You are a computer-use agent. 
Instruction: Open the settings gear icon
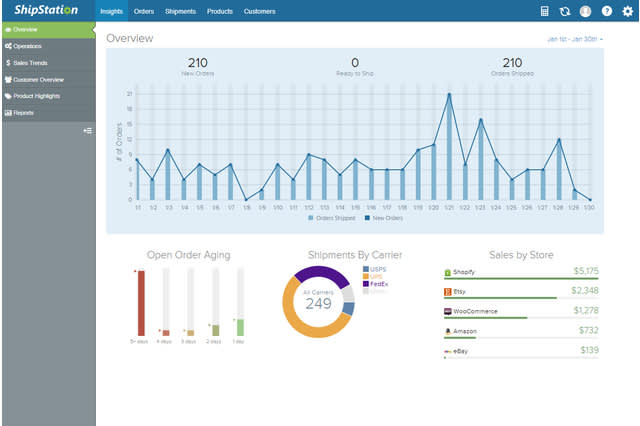tap(627, 11)
